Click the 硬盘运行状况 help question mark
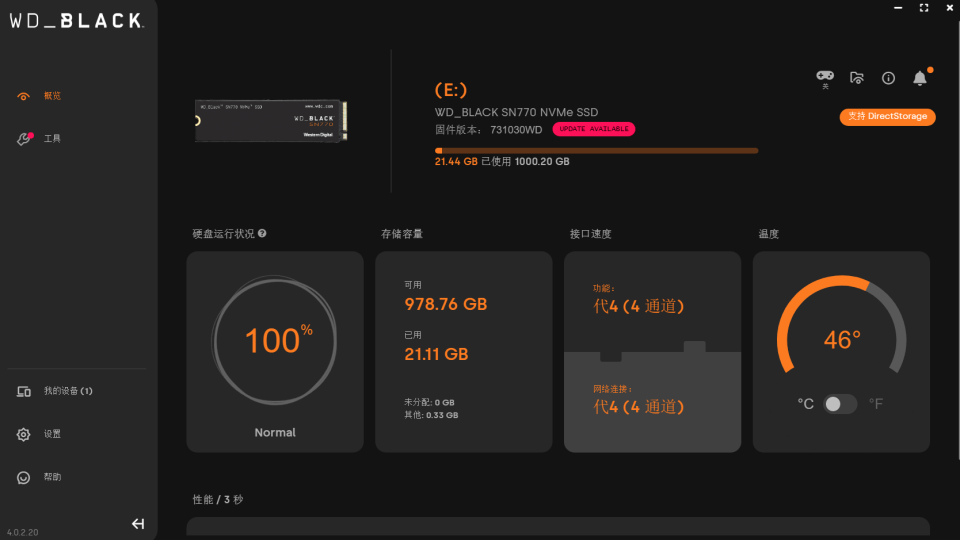This screenshot has height=540, width=960. [x=262, y=233]
